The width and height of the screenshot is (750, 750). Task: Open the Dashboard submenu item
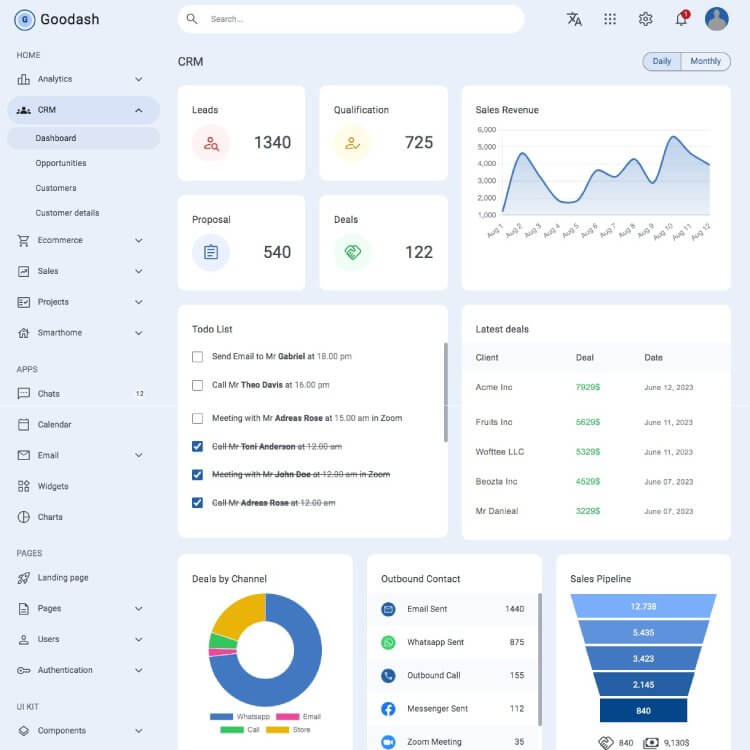[x=84, y=138]
